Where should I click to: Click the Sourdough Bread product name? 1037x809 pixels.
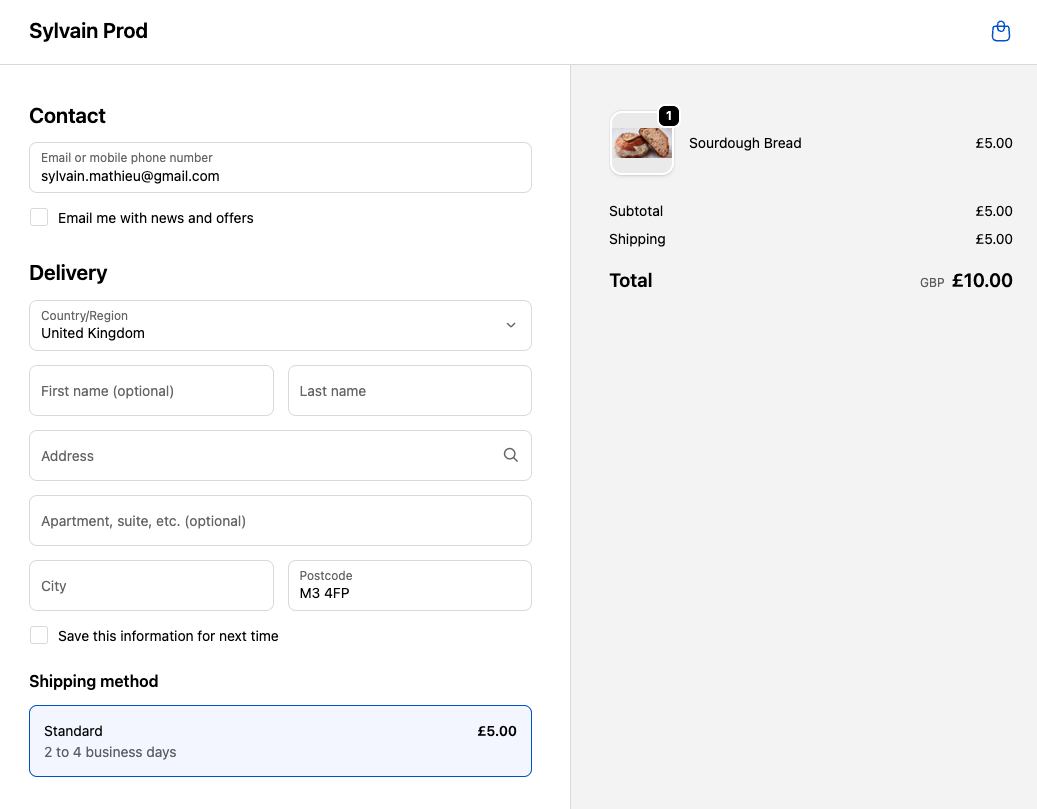(745, 143)
